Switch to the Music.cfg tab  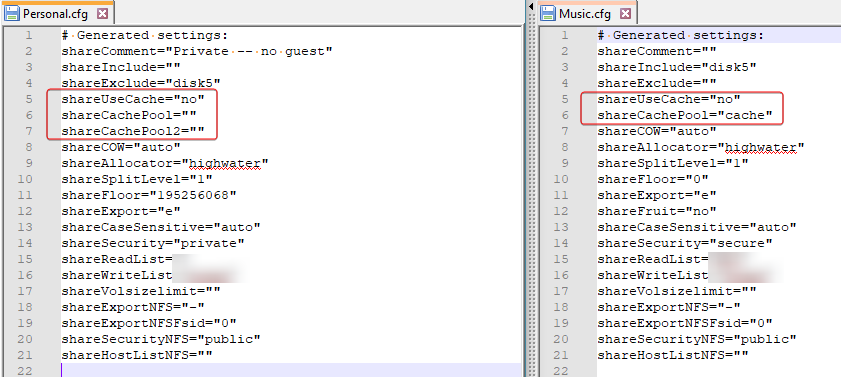tap(588, 13)
